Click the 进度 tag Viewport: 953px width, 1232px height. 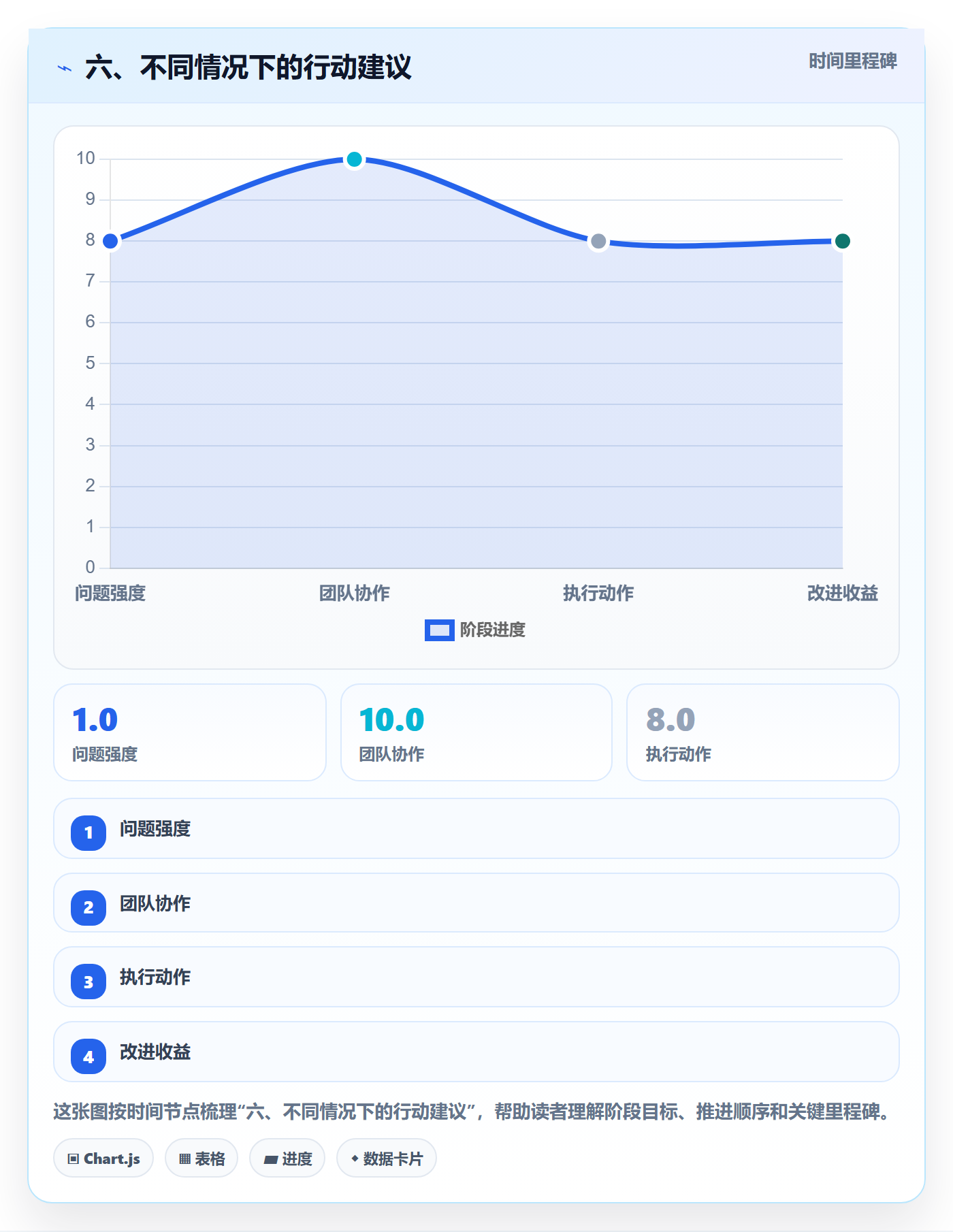pos(287,1158)
